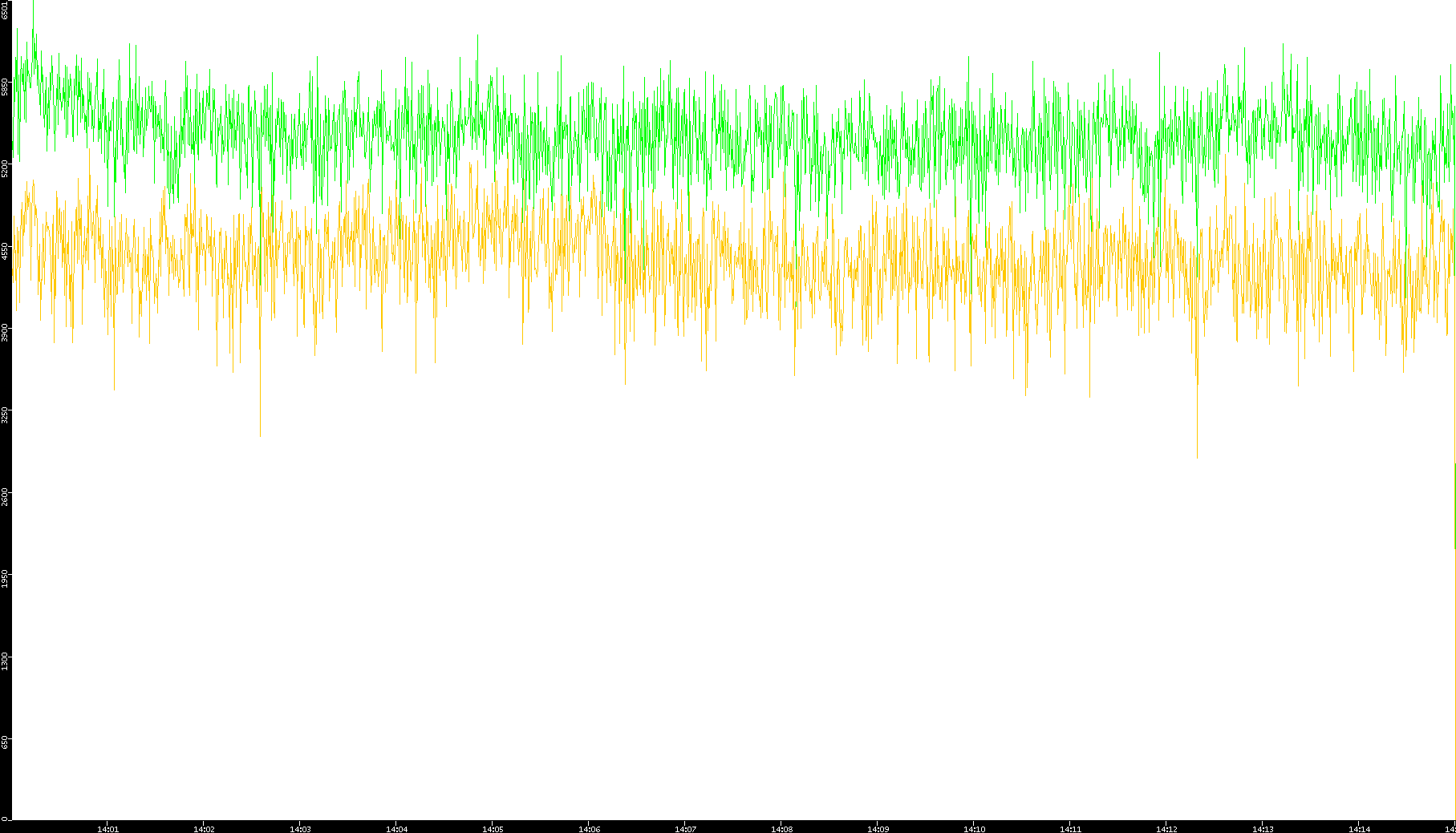
Task: Click the green vertical drop at right edge
Action: pyautogui.click(x=1454, y=505)
